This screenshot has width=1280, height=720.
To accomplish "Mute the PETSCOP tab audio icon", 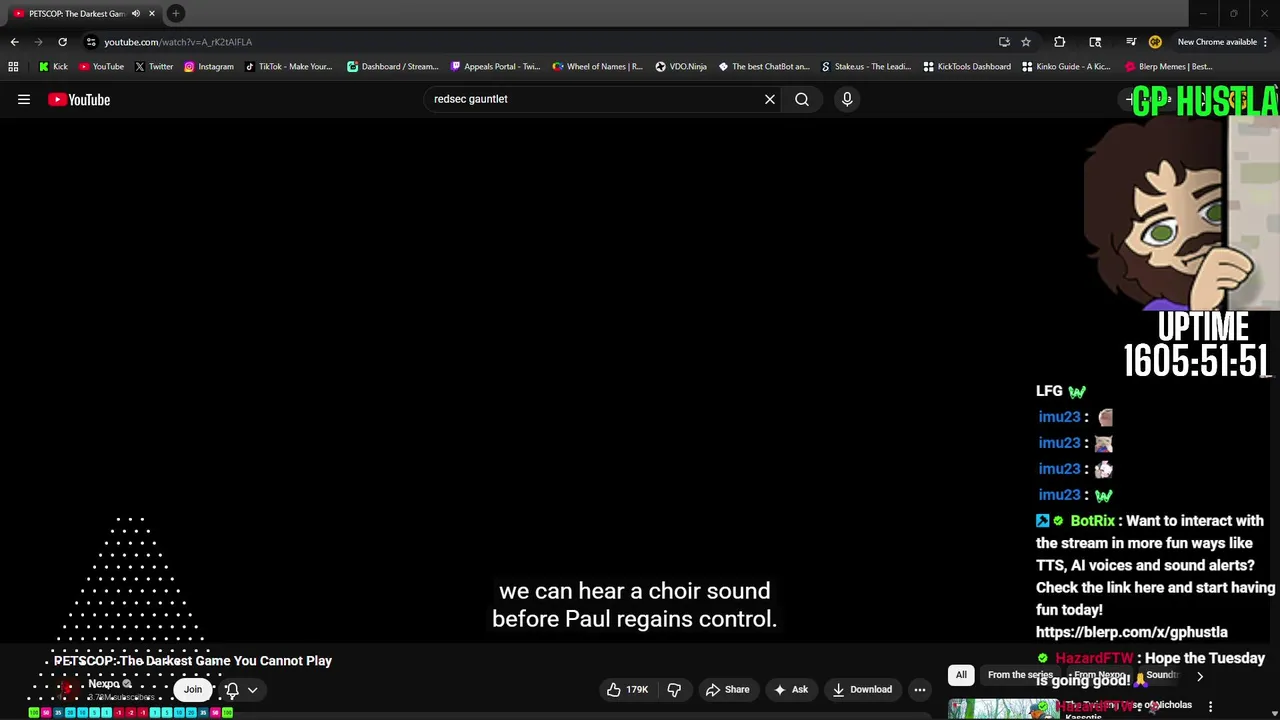I will point(135,14).
